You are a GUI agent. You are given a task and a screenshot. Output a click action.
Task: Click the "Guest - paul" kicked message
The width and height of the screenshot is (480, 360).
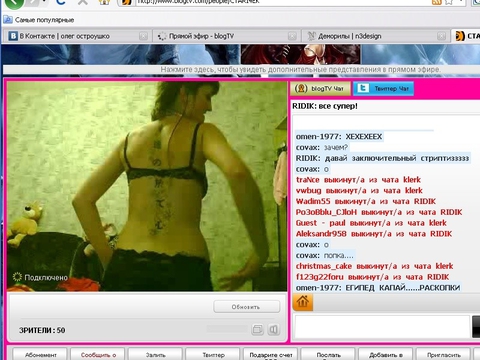(x=371, y=223)
